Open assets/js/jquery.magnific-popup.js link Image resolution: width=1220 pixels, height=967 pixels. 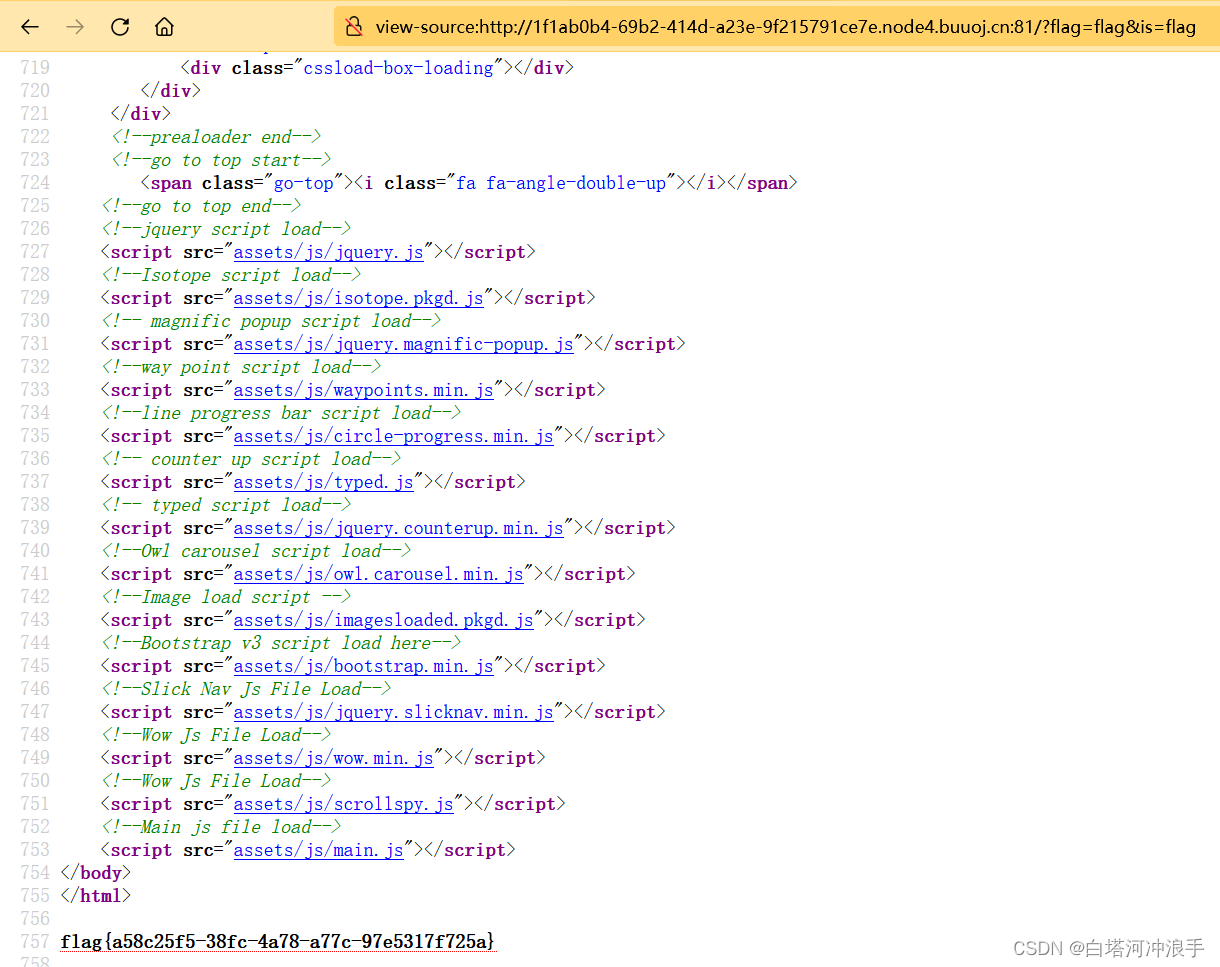point(403,344)
